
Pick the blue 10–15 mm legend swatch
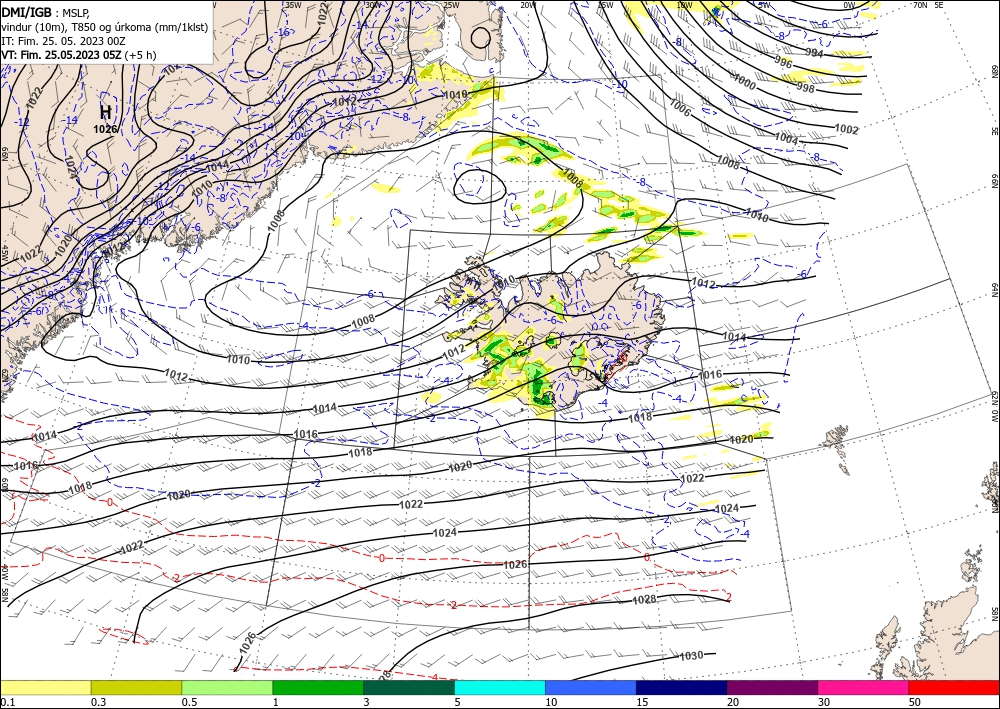[x=591, y=687]
